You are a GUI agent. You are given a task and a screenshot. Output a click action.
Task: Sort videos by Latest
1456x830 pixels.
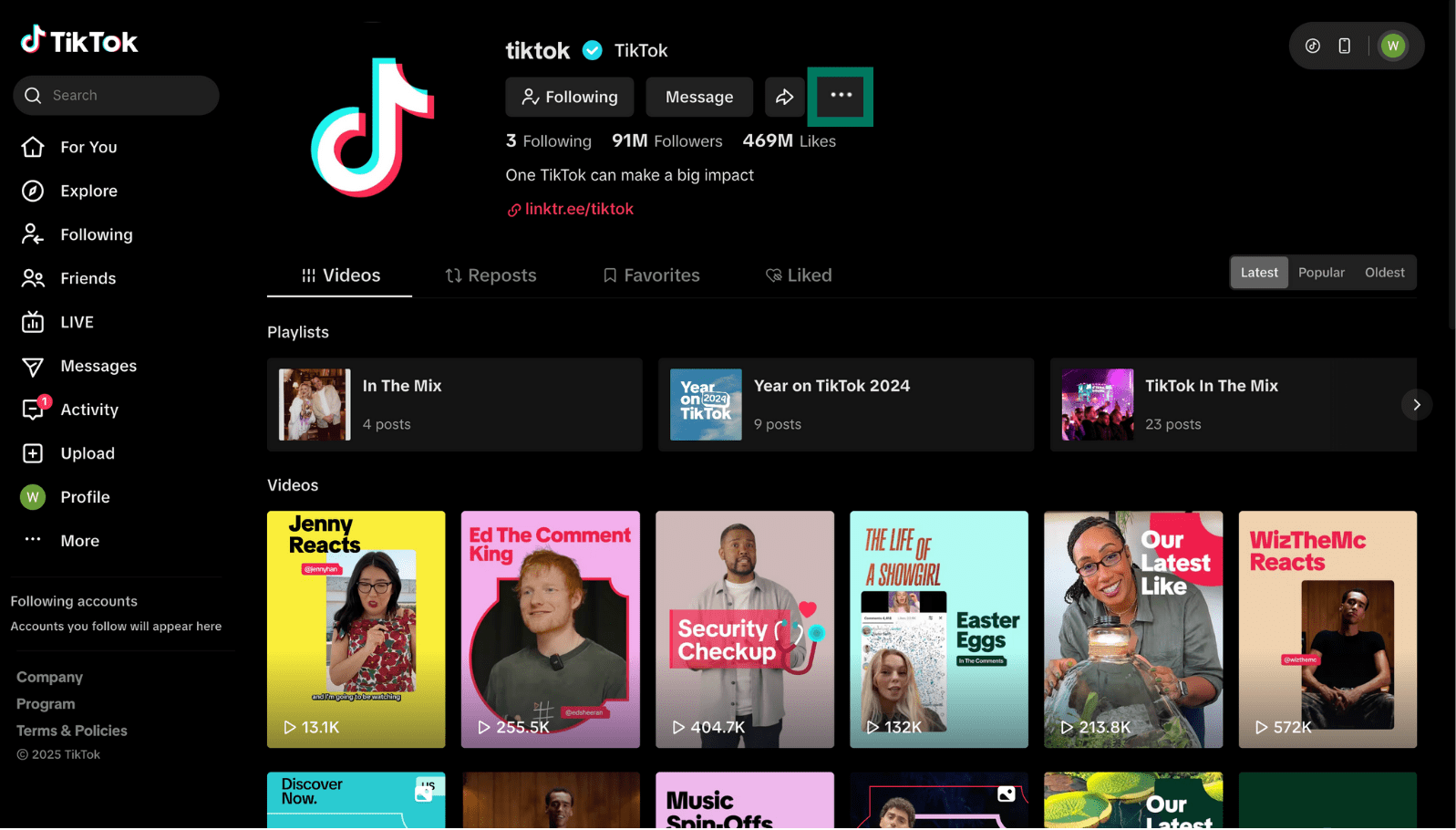click(x=1259, y=273)
